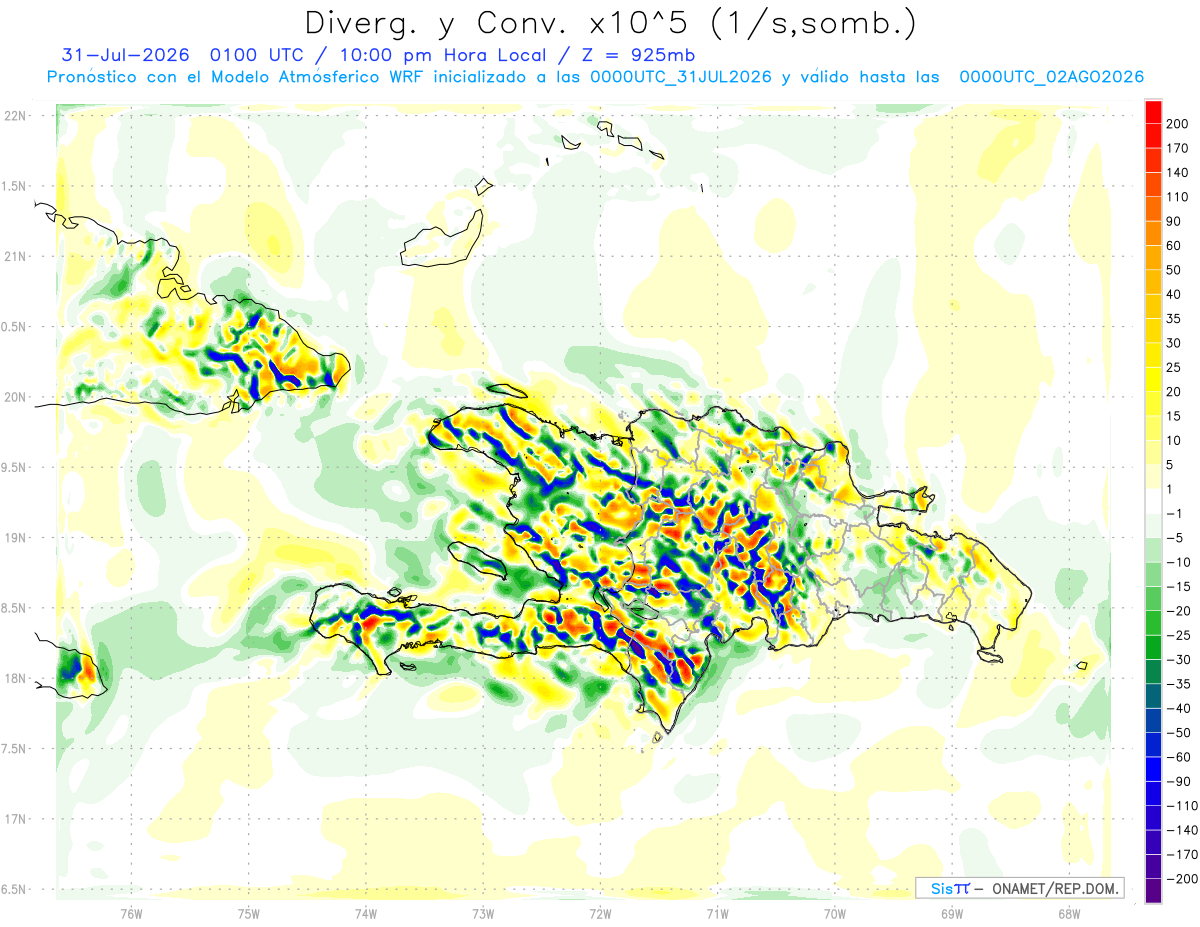Click the colorbar value "170" in the red range
Viewport: 1200px width, 927px height.
tap(1178, 148)
